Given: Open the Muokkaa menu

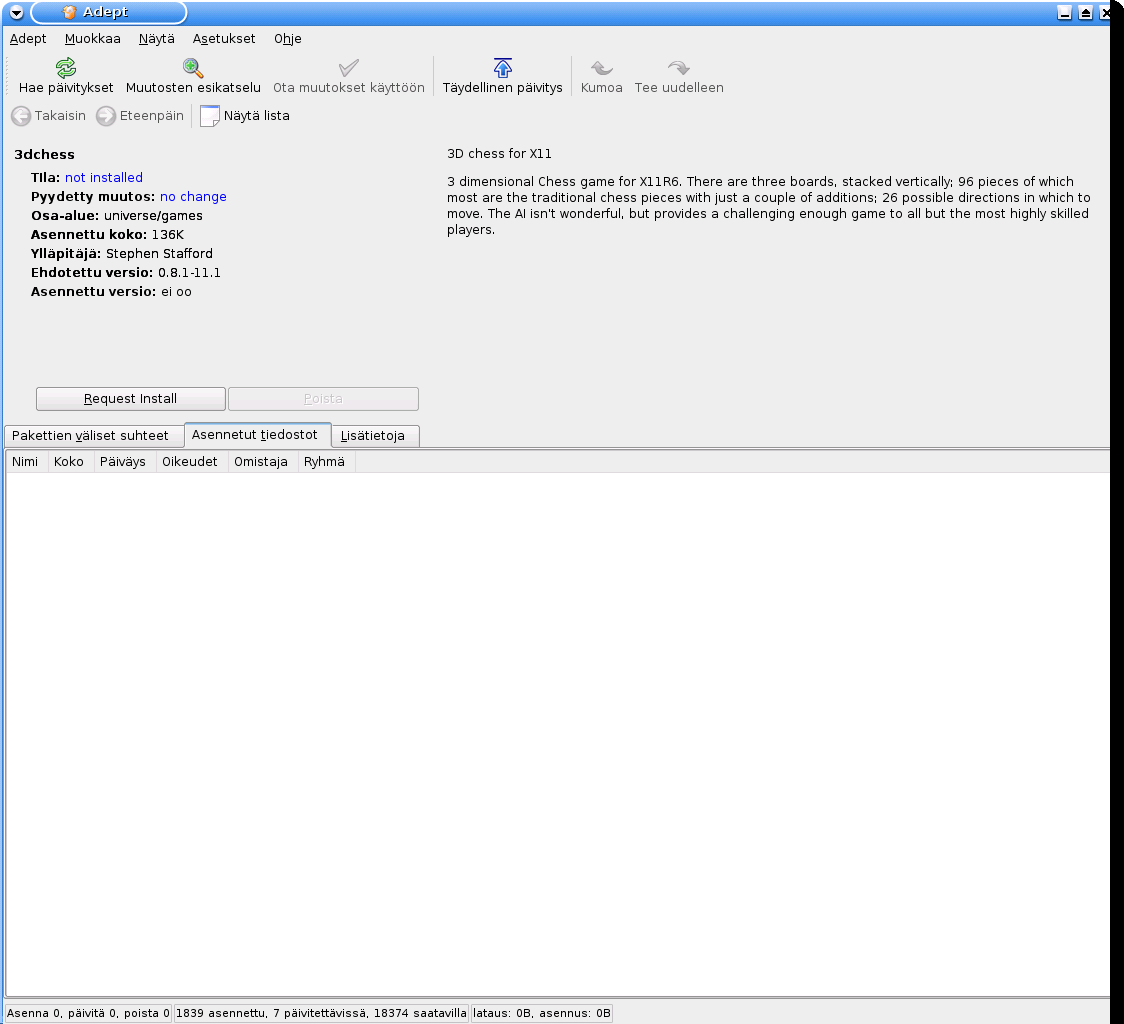Looking at the screenshot, I should click(93, 39).
